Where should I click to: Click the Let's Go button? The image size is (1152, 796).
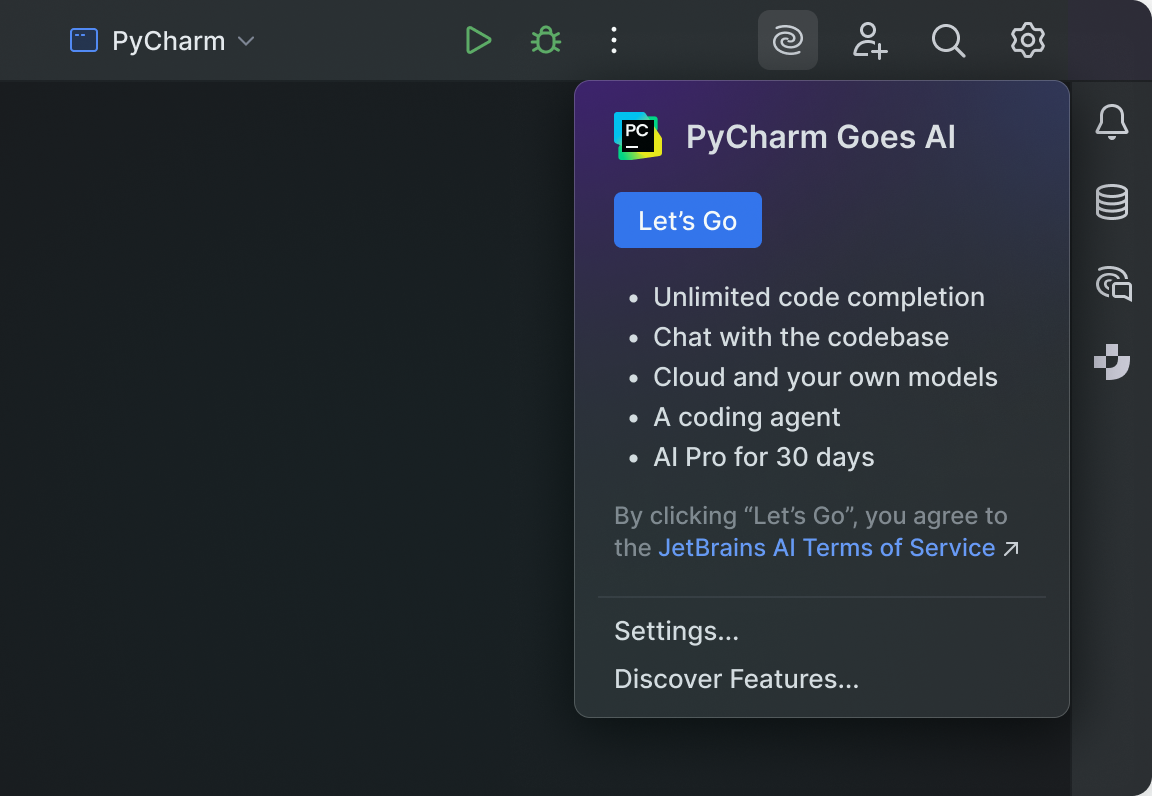687,220
